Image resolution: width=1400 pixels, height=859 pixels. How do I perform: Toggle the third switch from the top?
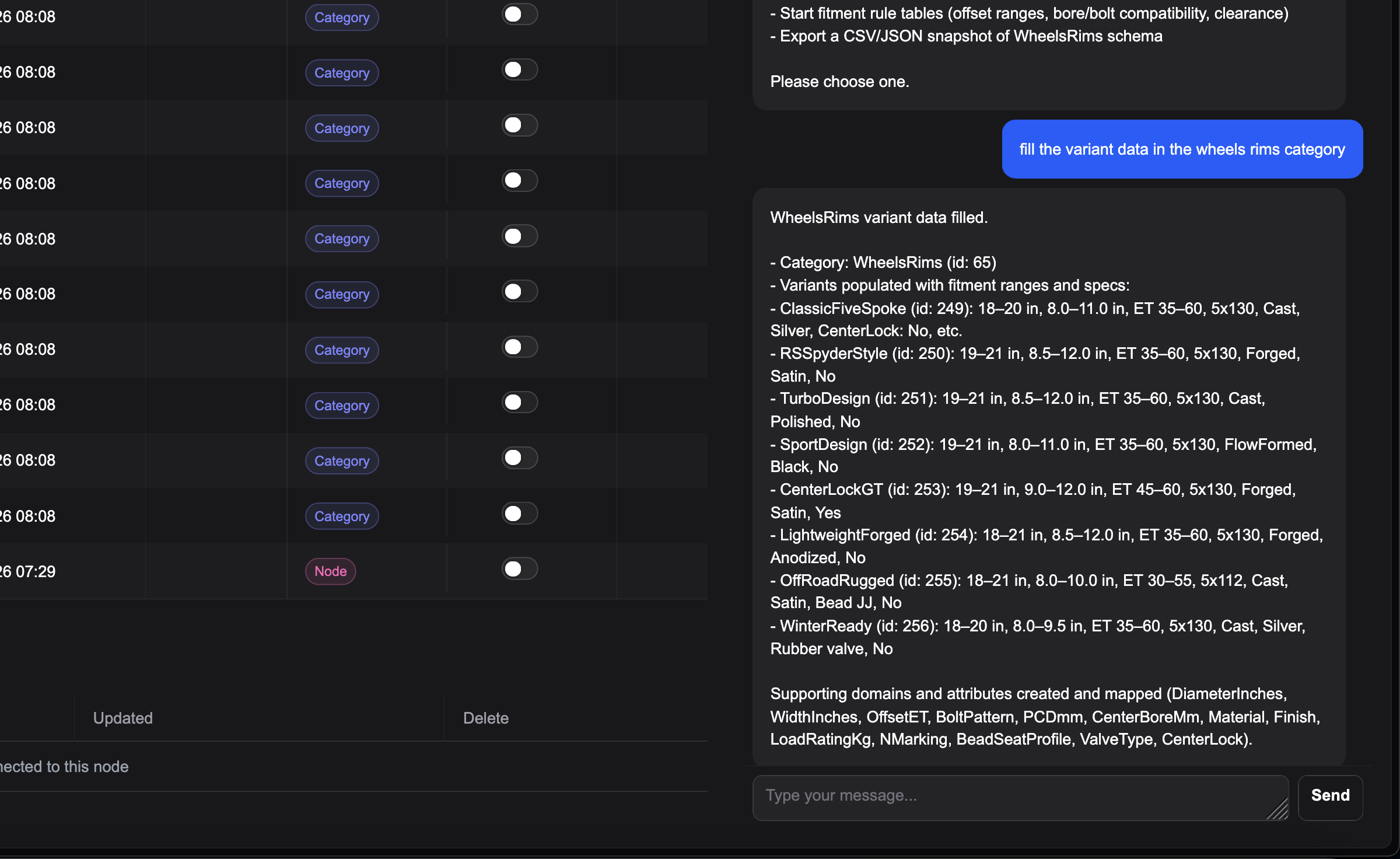[x=519, y=125]
